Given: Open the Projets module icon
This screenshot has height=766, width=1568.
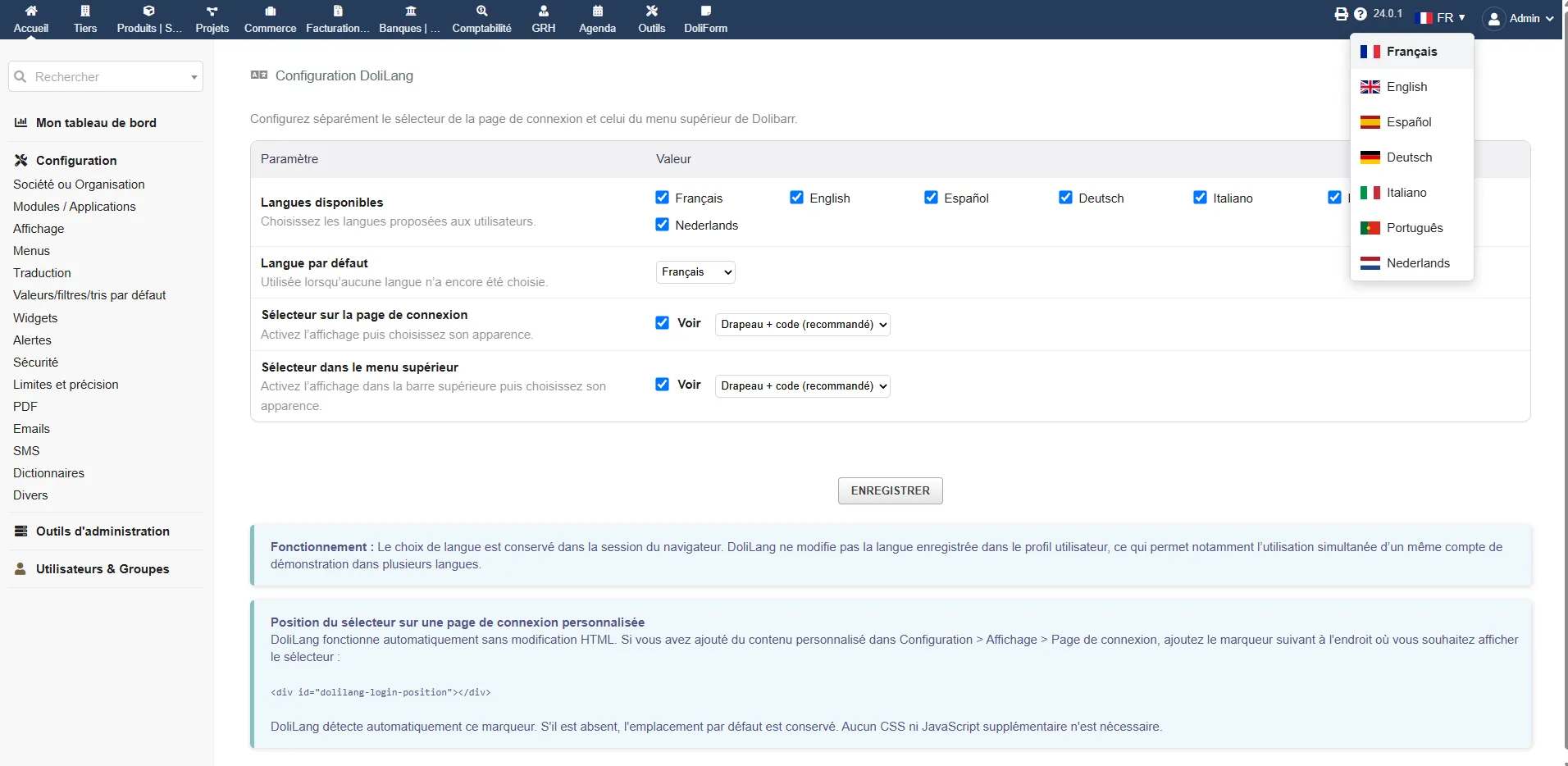Looking at the screenshot, I should (x=212, y=11).
